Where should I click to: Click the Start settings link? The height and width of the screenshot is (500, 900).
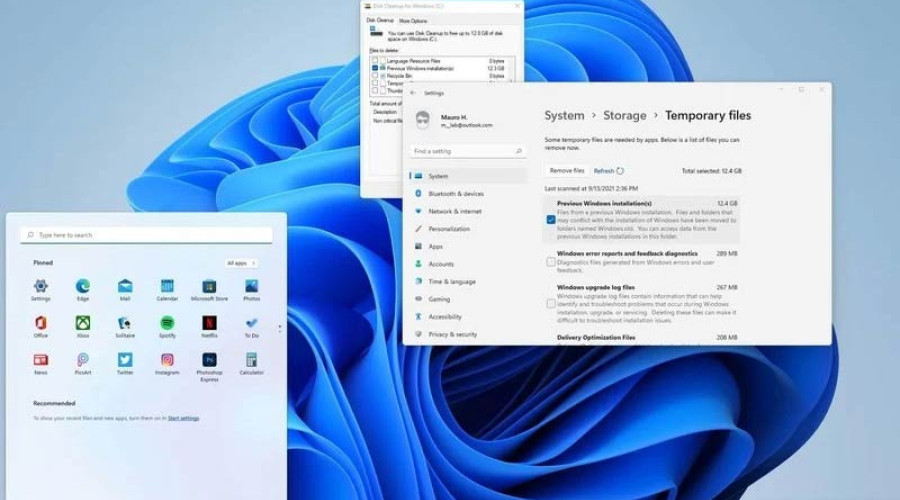coord(183,418)
